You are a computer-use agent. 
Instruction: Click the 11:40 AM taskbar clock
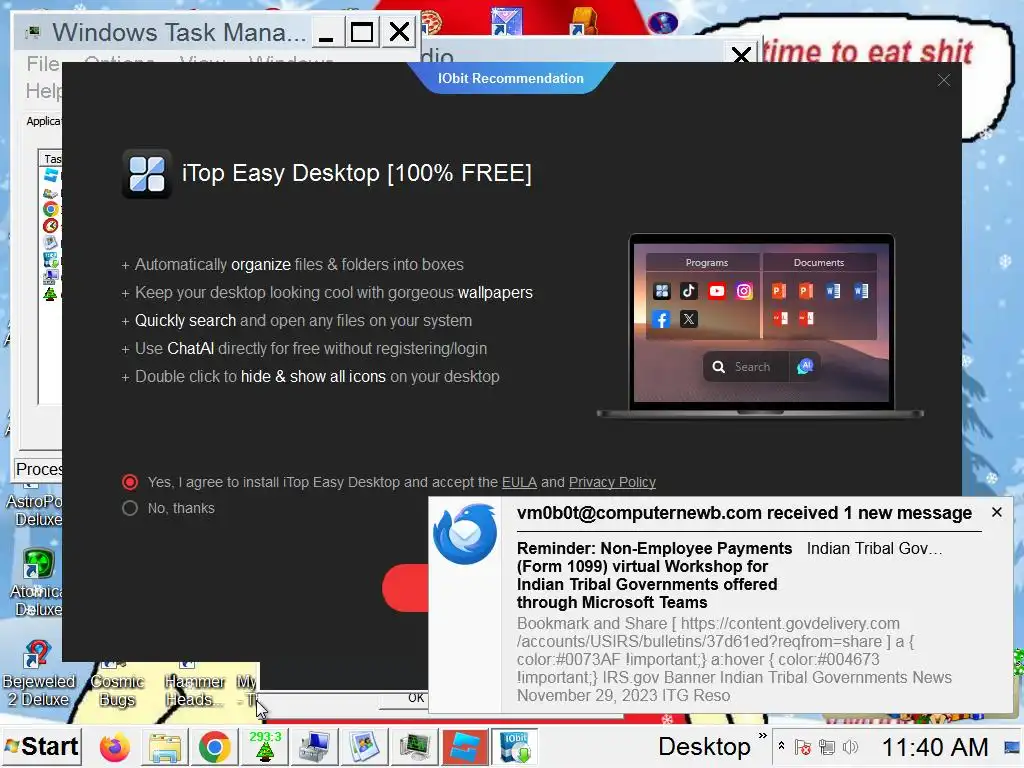click(935, 747)
